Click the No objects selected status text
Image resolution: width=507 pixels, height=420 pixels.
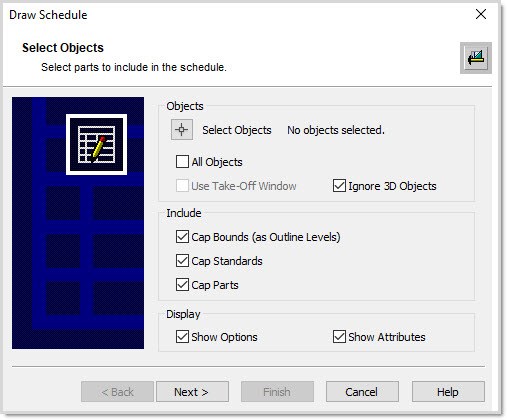pos(336,130)
